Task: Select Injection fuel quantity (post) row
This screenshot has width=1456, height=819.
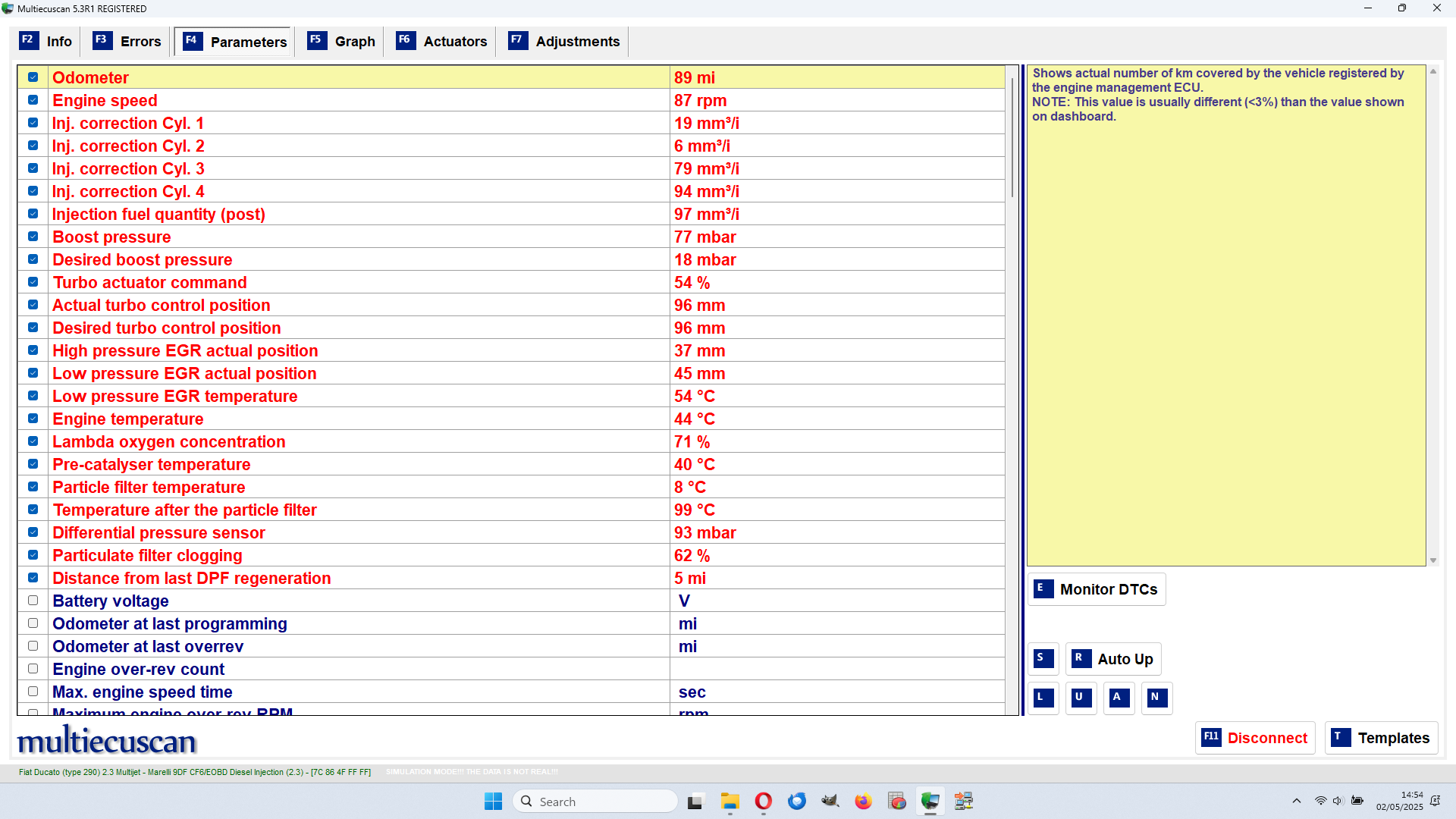Action: click(x=512, y=214)
